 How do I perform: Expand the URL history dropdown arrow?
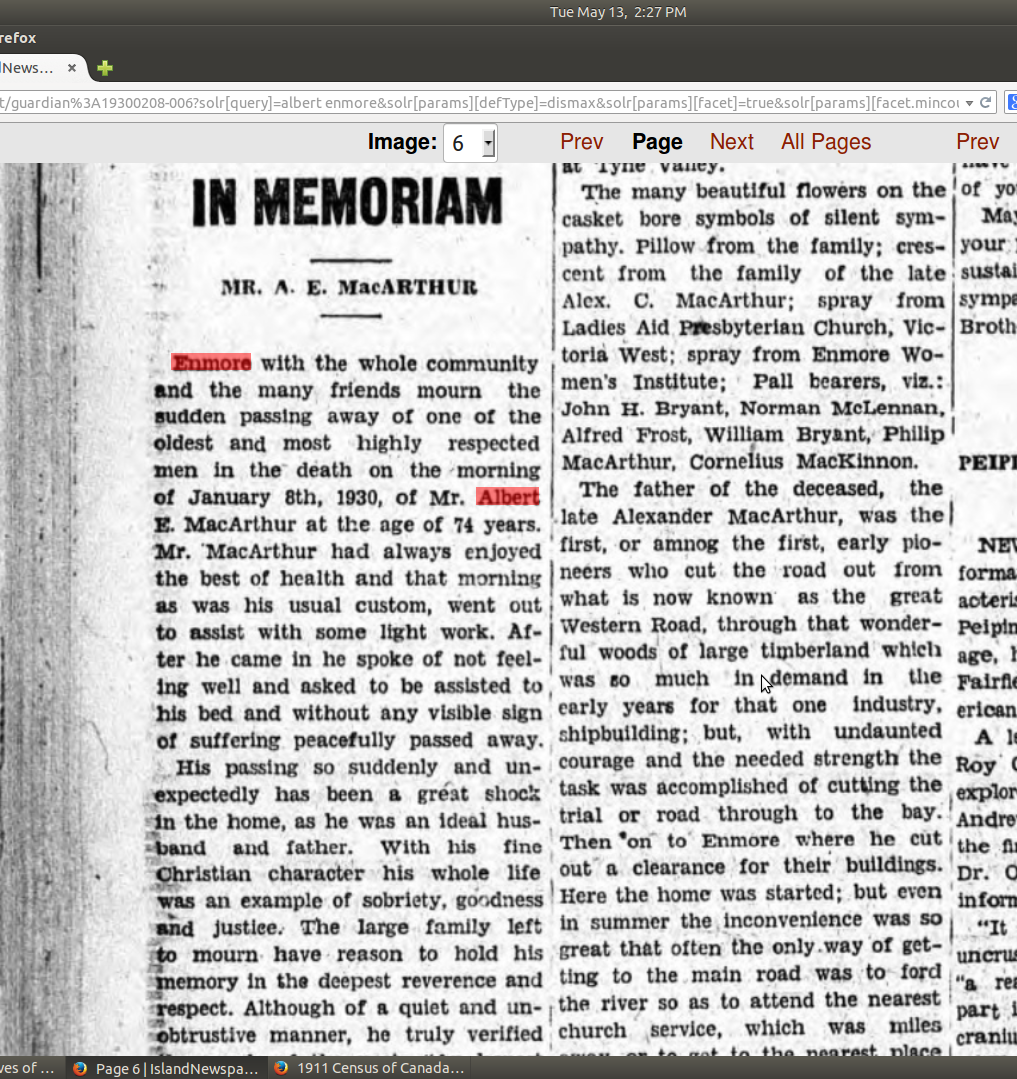point(969,102)
